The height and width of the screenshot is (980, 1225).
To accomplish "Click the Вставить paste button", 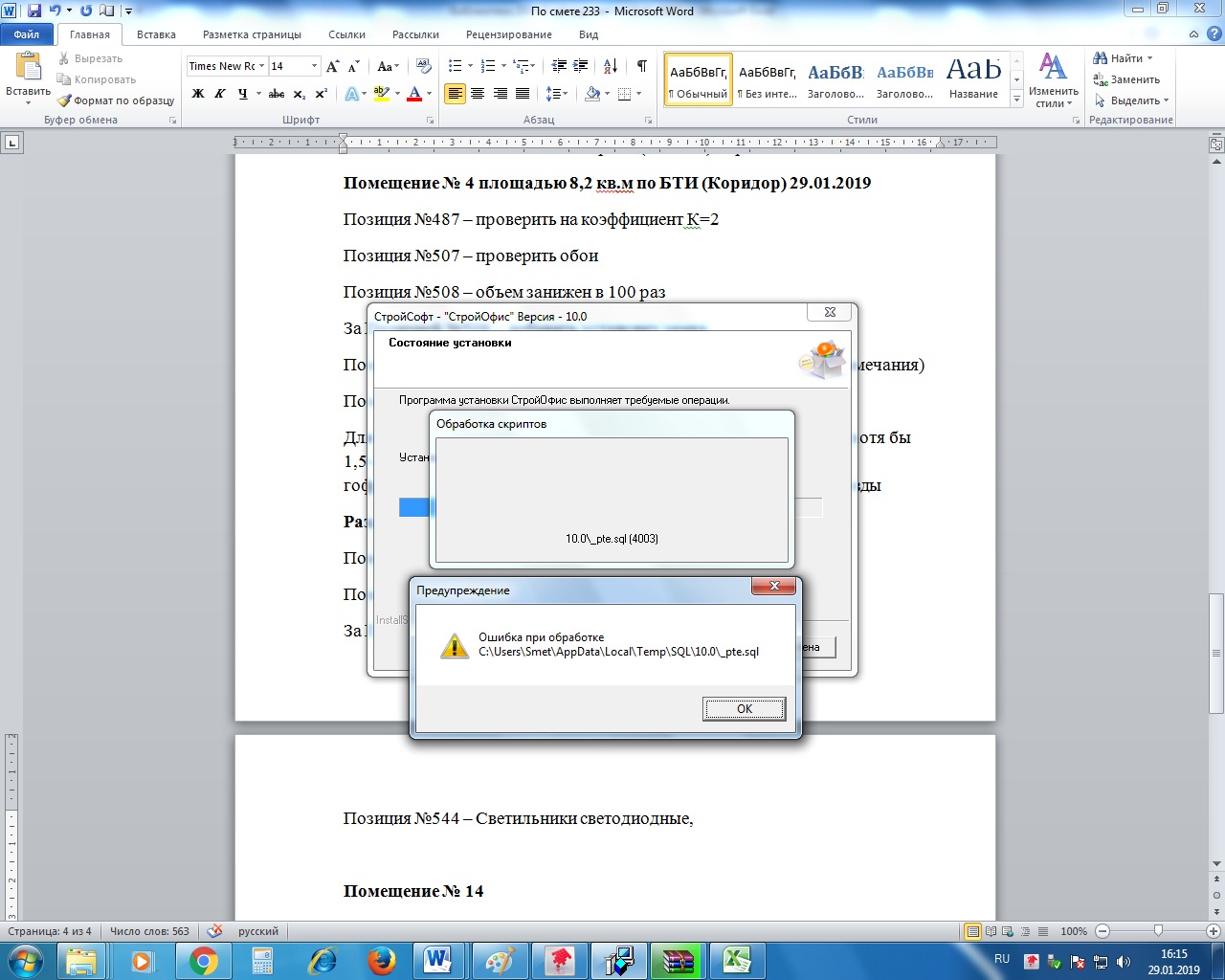I will click(29, 78).
